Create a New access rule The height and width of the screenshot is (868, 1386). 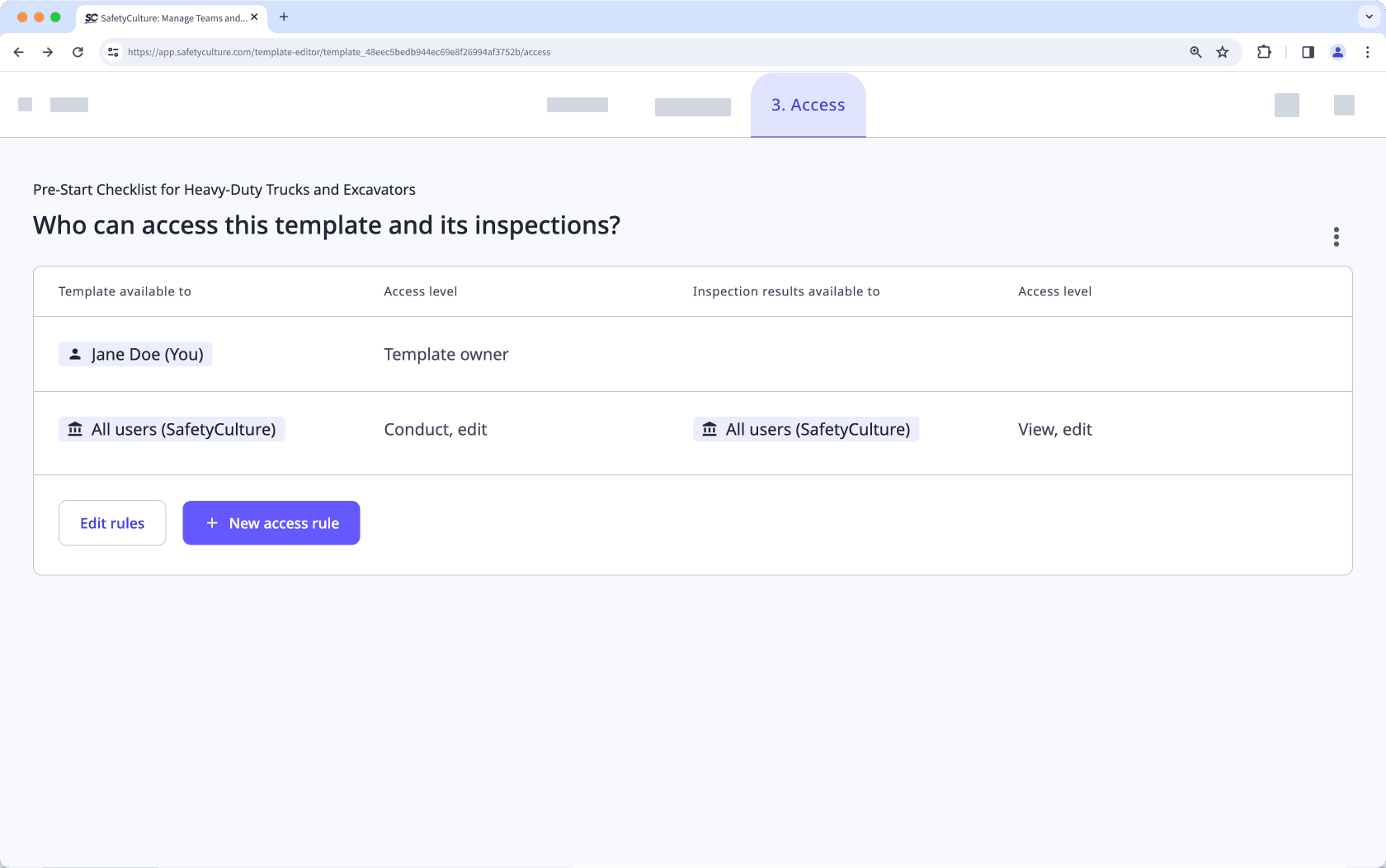271,523
